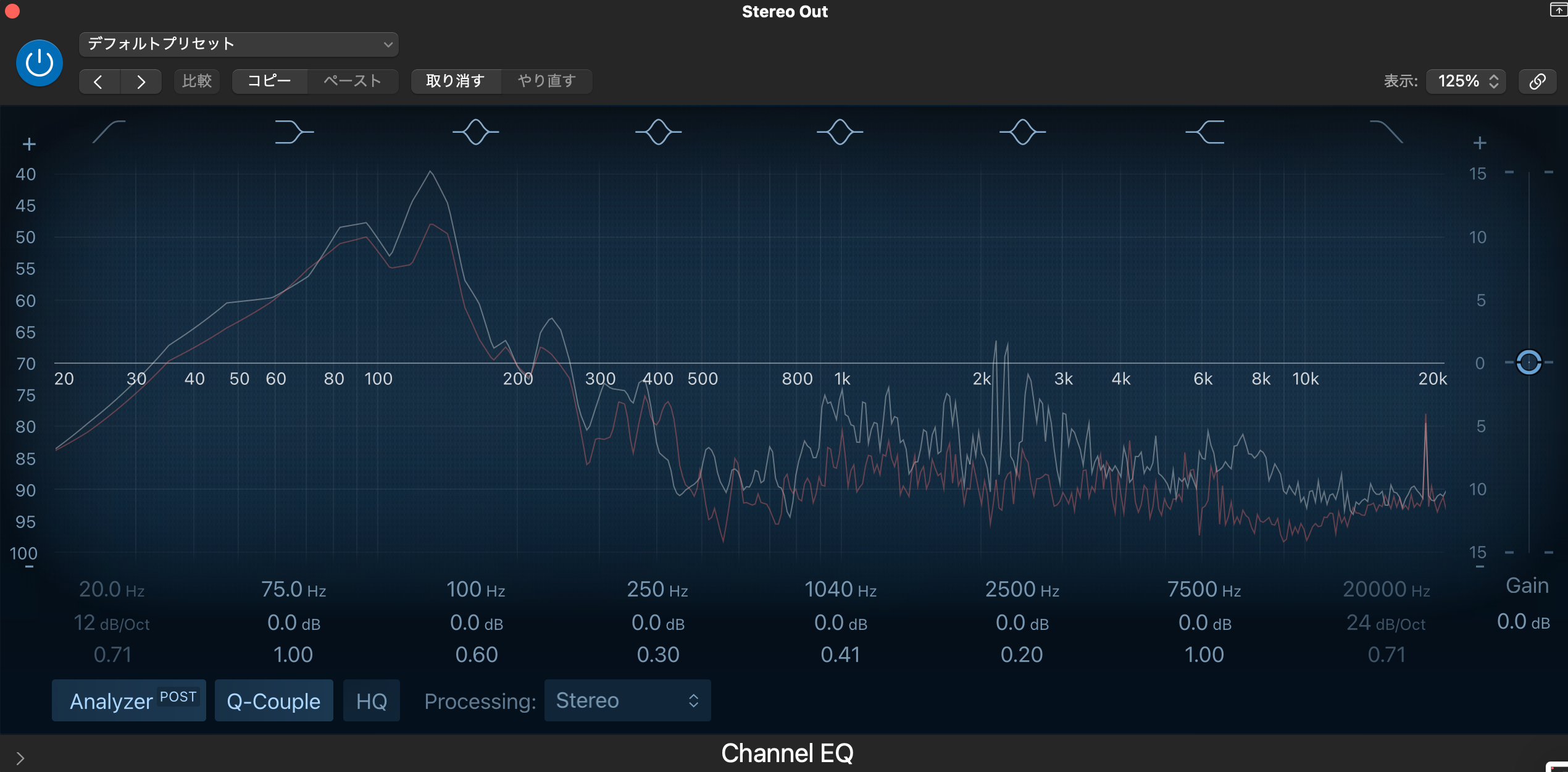
Task: Expand the bottom-left disclosure chevron
Action: point(20,758)
